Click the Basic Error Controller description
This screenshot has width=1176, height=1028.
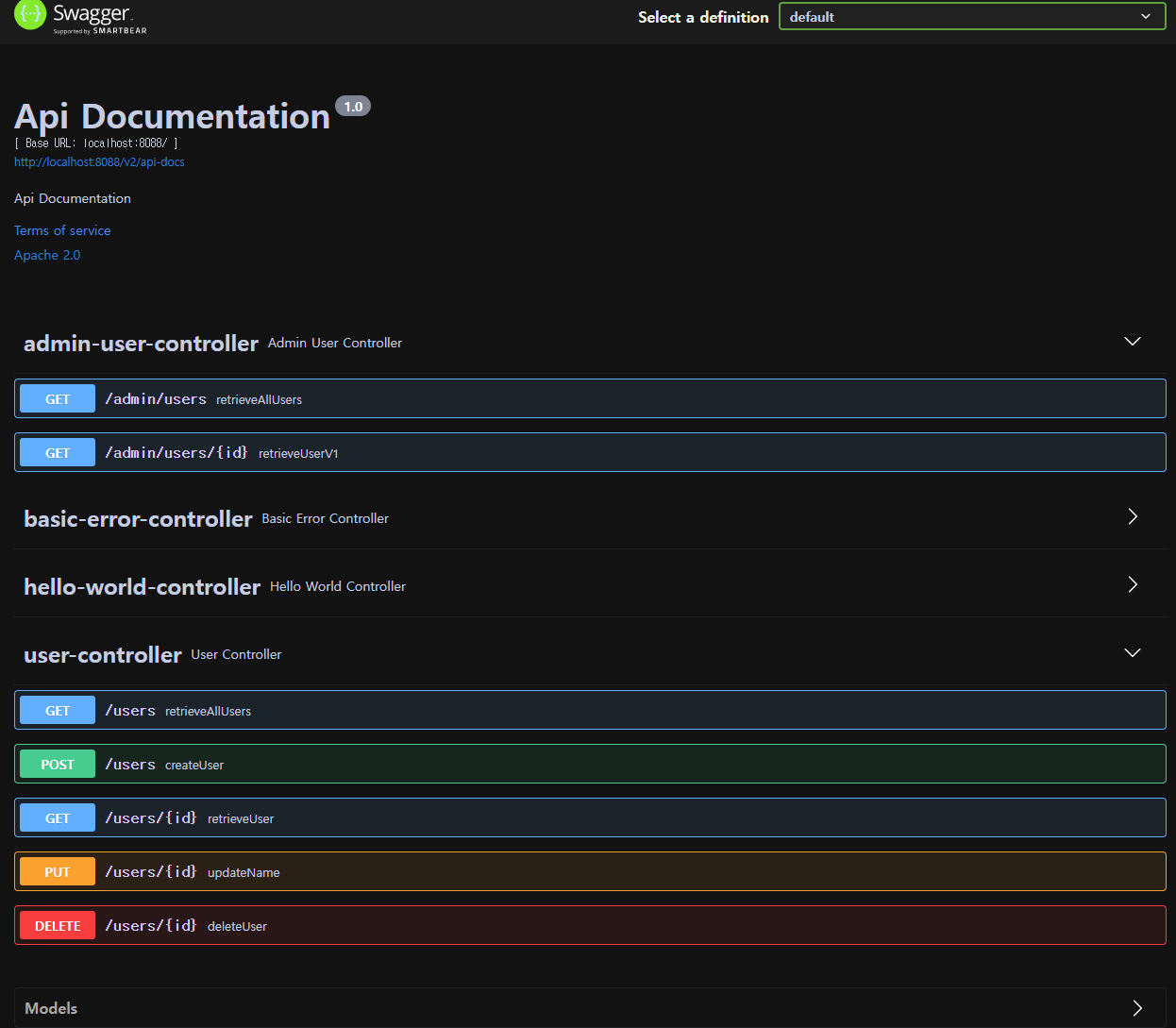point(326,518)
